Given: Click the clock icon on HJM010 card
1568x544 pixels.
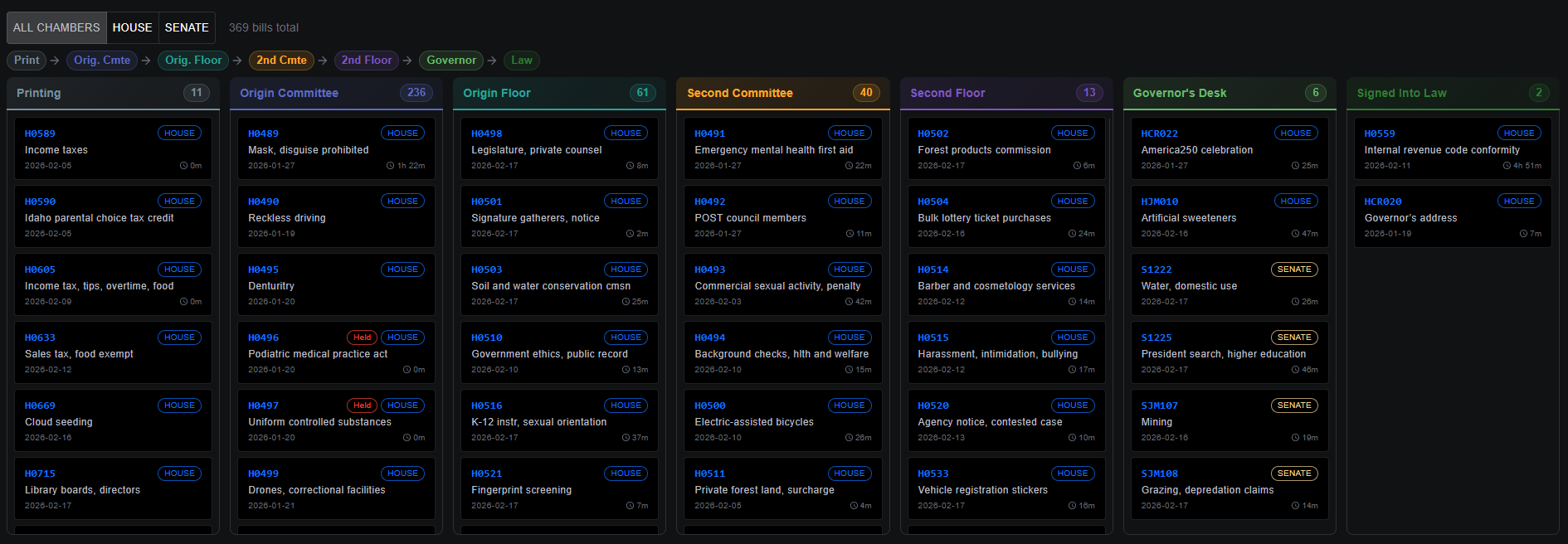Looking at the screenshot, I should (x=1295, y=234).
